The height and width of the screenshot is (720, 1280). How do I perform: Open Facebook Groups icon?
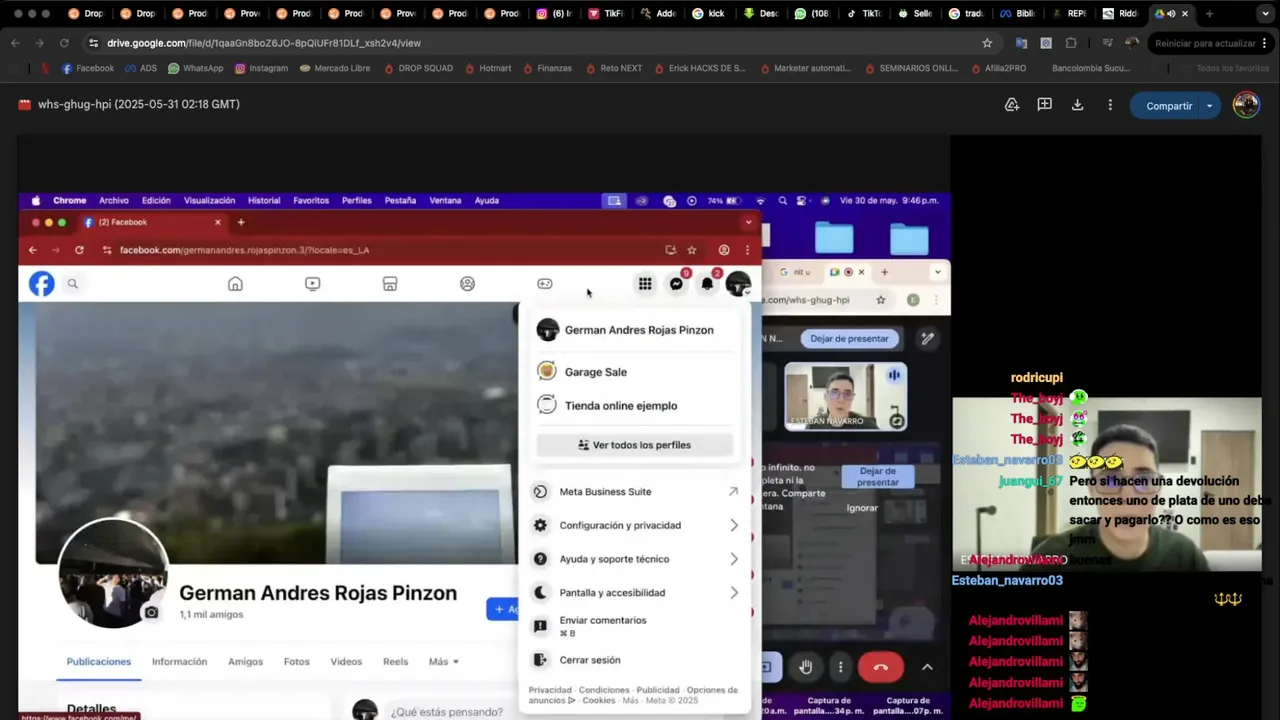pos(467,284)
